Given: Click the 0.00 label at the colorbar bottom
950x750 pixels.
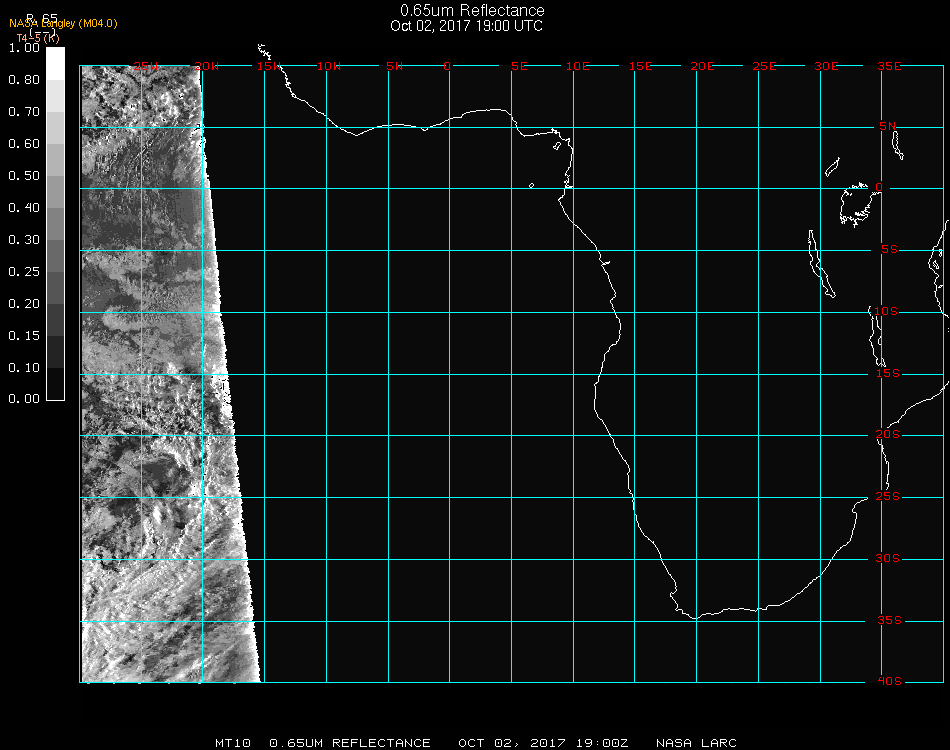Looking at the screenshot, I should coord(24,399).
